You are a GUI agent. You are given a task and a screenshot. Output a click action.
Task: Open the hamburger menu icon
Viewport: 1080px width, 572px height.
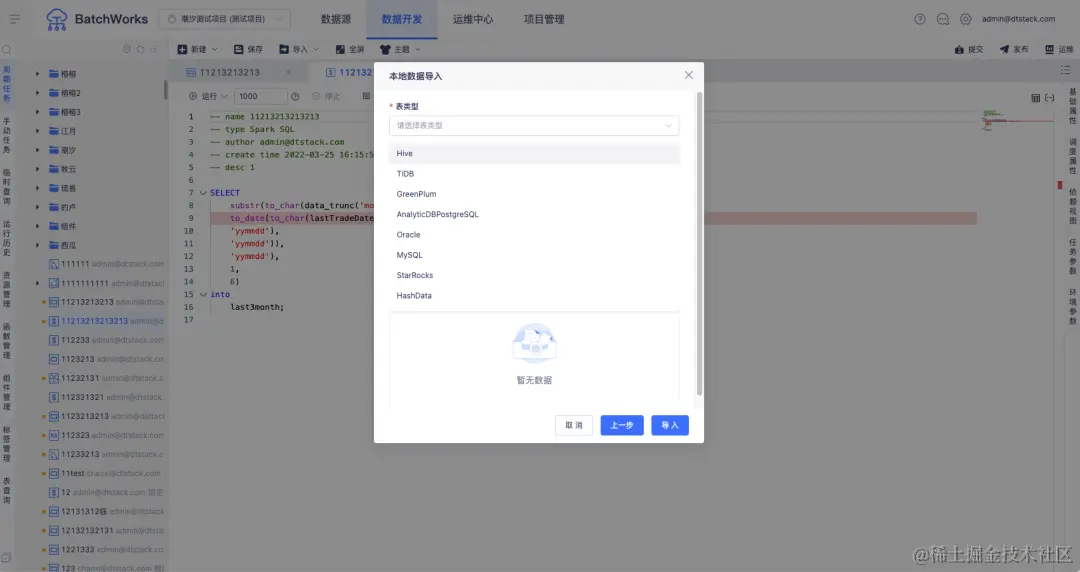[14, 19]
